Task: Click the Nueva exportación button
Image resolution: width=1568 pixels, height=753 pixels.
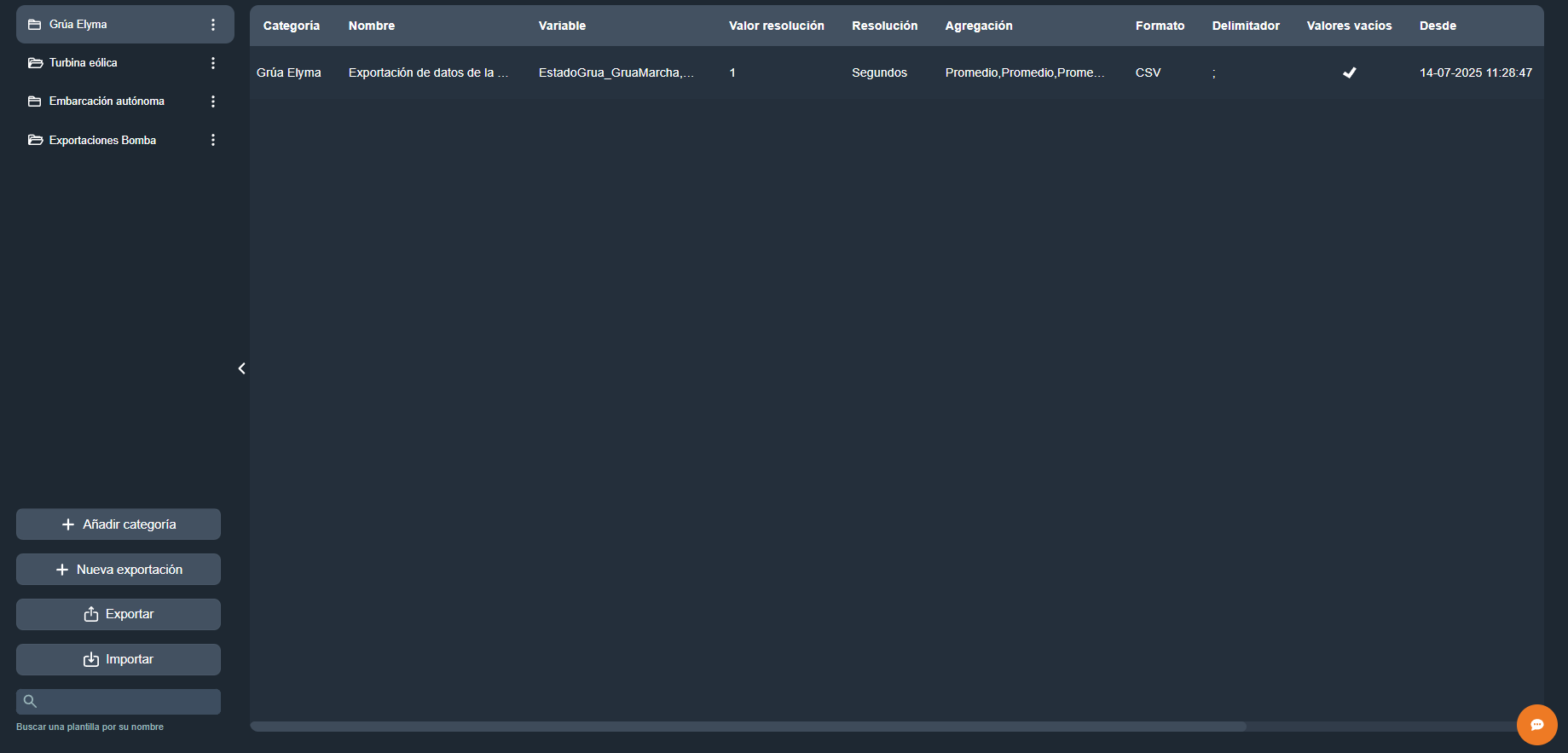Action: (x=119, y=570)
